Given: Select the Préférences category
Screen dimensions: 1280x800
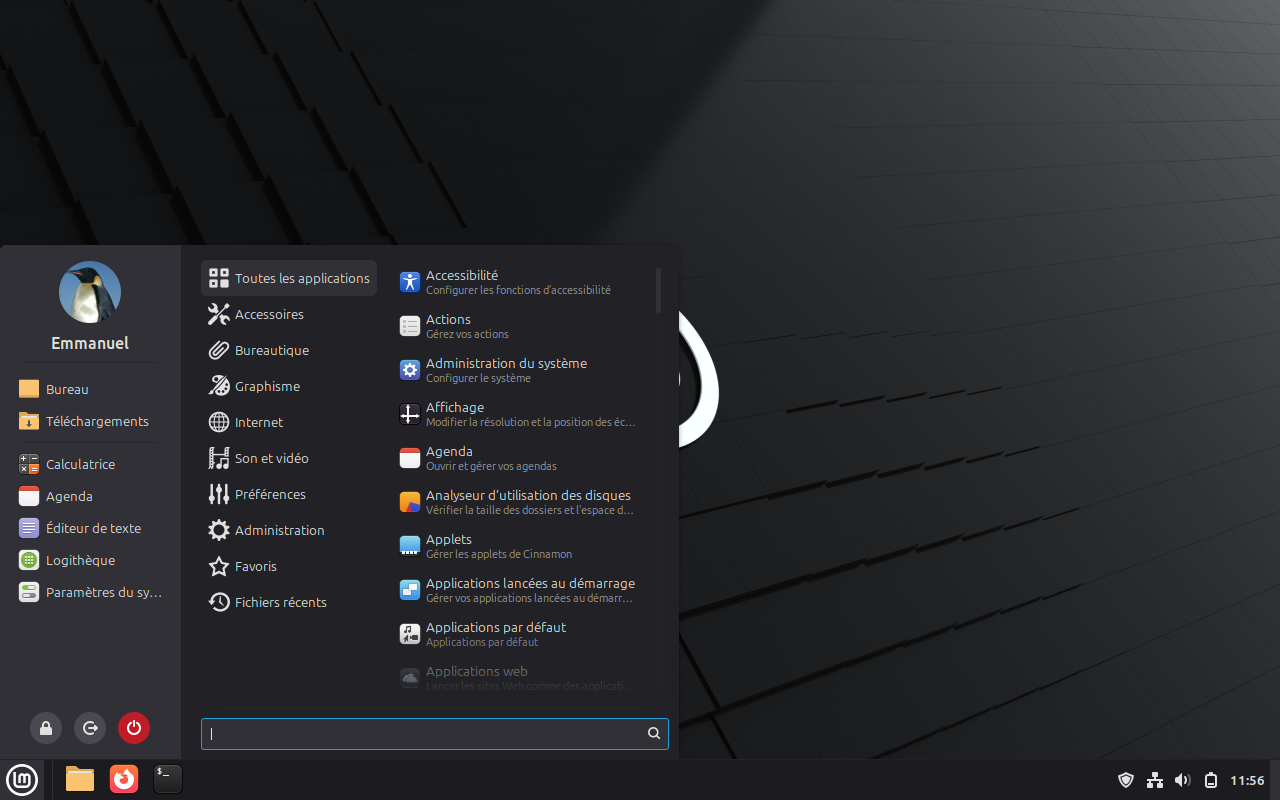Looking at the screenshot, I should pos(289,494).
